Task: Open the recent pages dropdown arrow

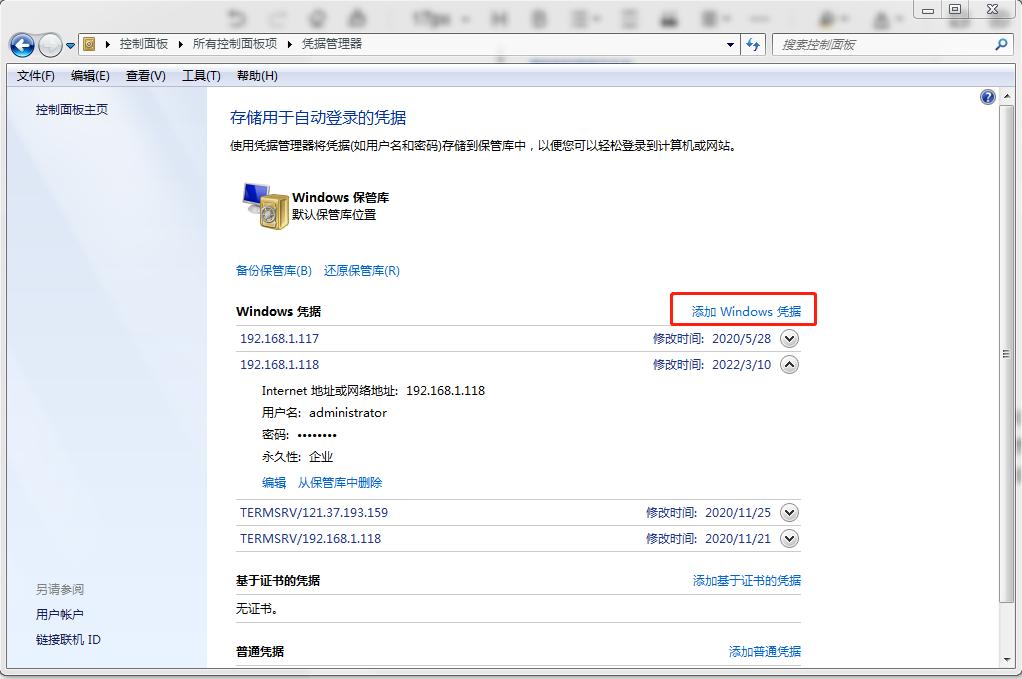Action: [70, 46]
